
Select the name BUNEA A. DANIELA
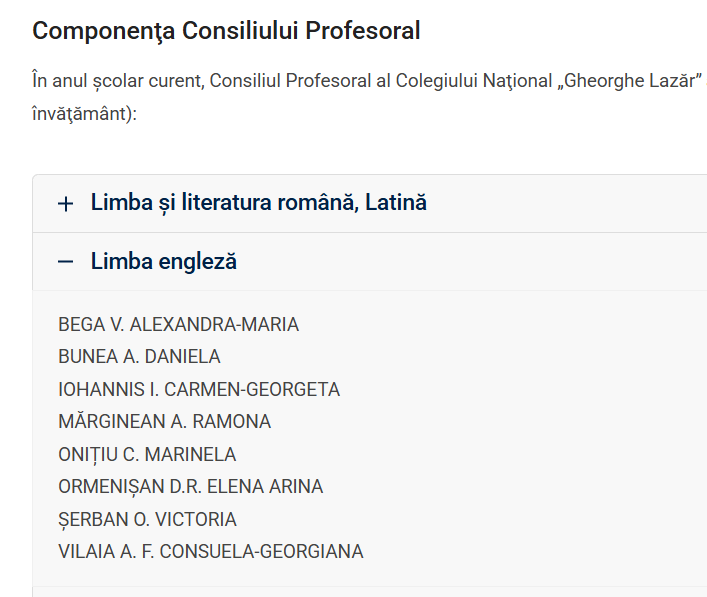139,357
